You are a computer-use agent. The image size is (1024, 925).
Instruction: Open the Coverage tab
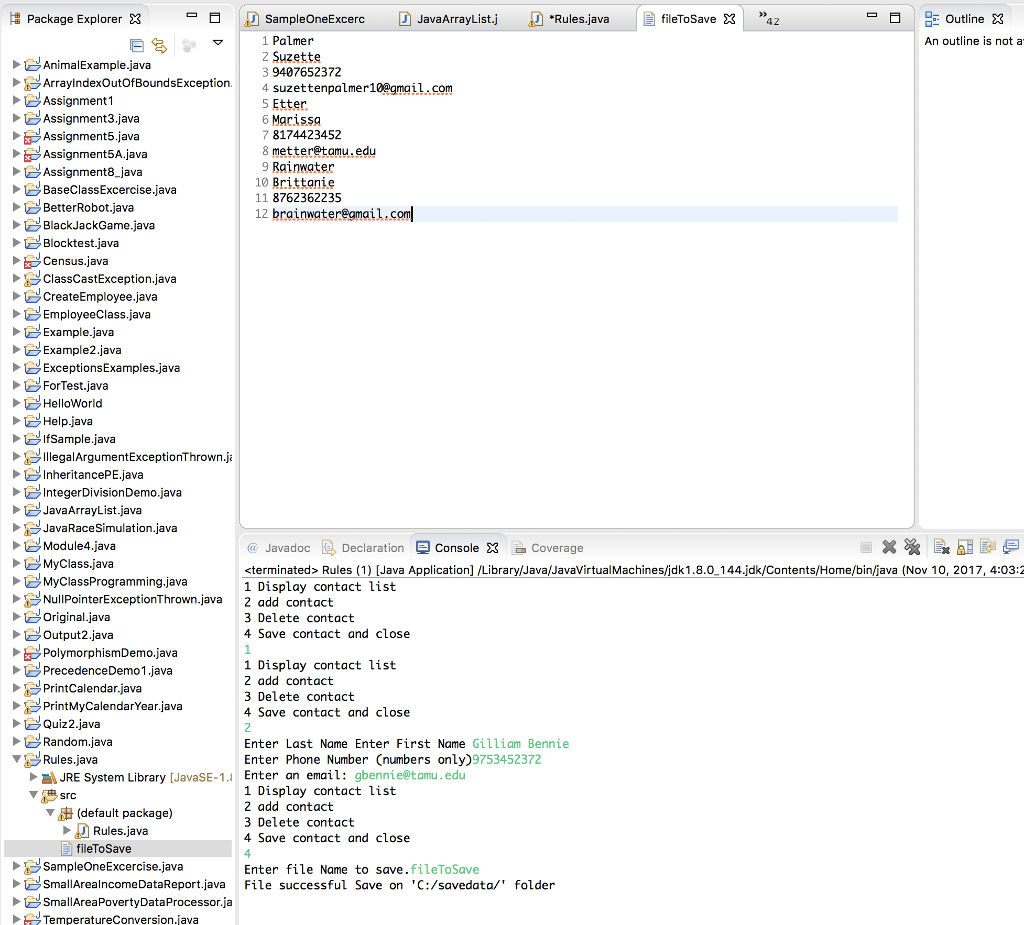point(557,548)
